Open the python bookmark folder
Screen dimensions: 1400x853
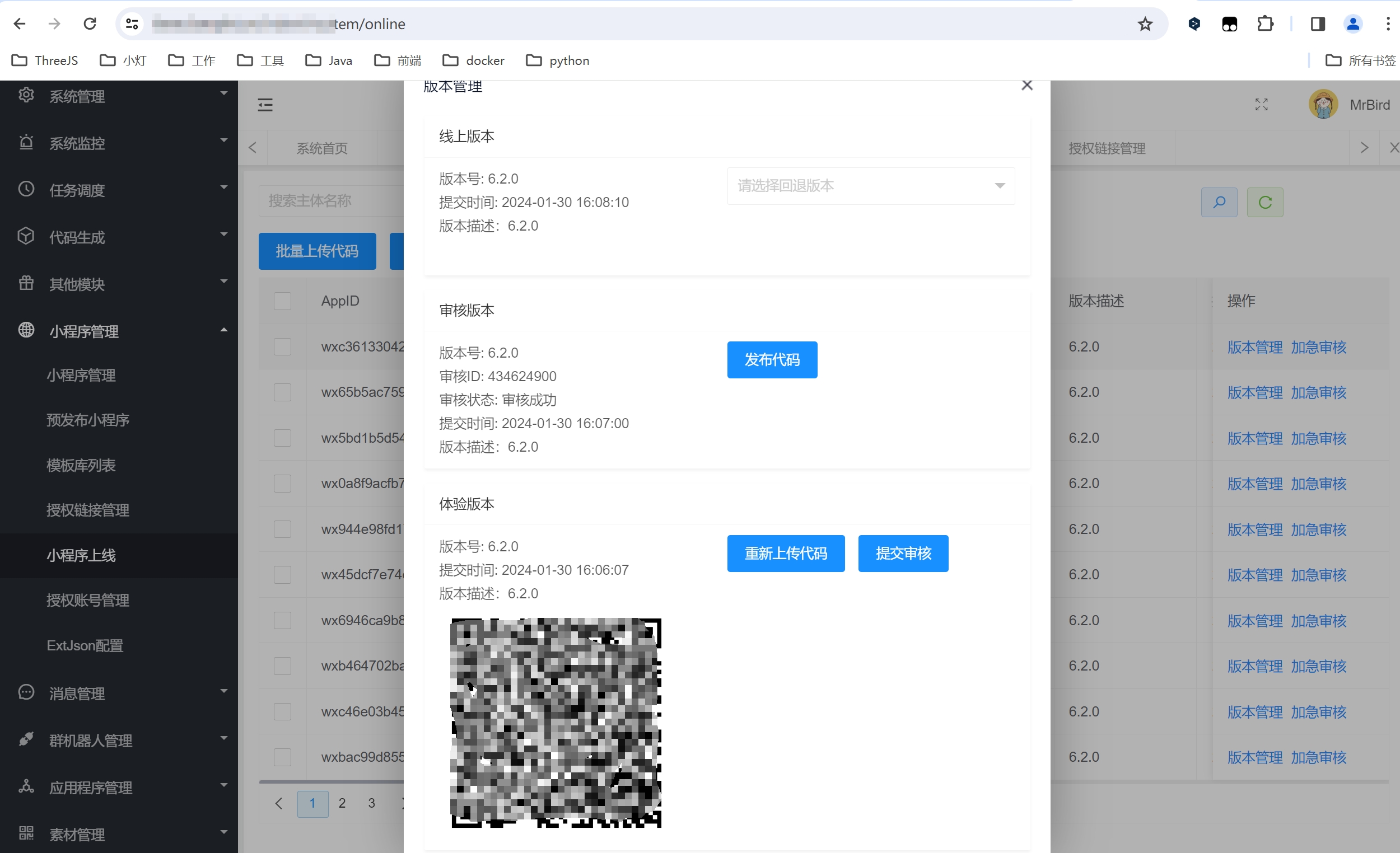pos(558,60)
